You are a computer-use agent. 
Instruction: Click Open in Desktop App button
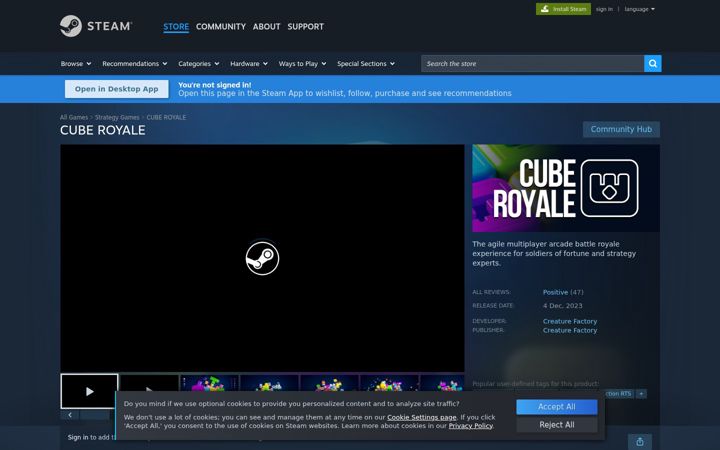pos(117,89)
